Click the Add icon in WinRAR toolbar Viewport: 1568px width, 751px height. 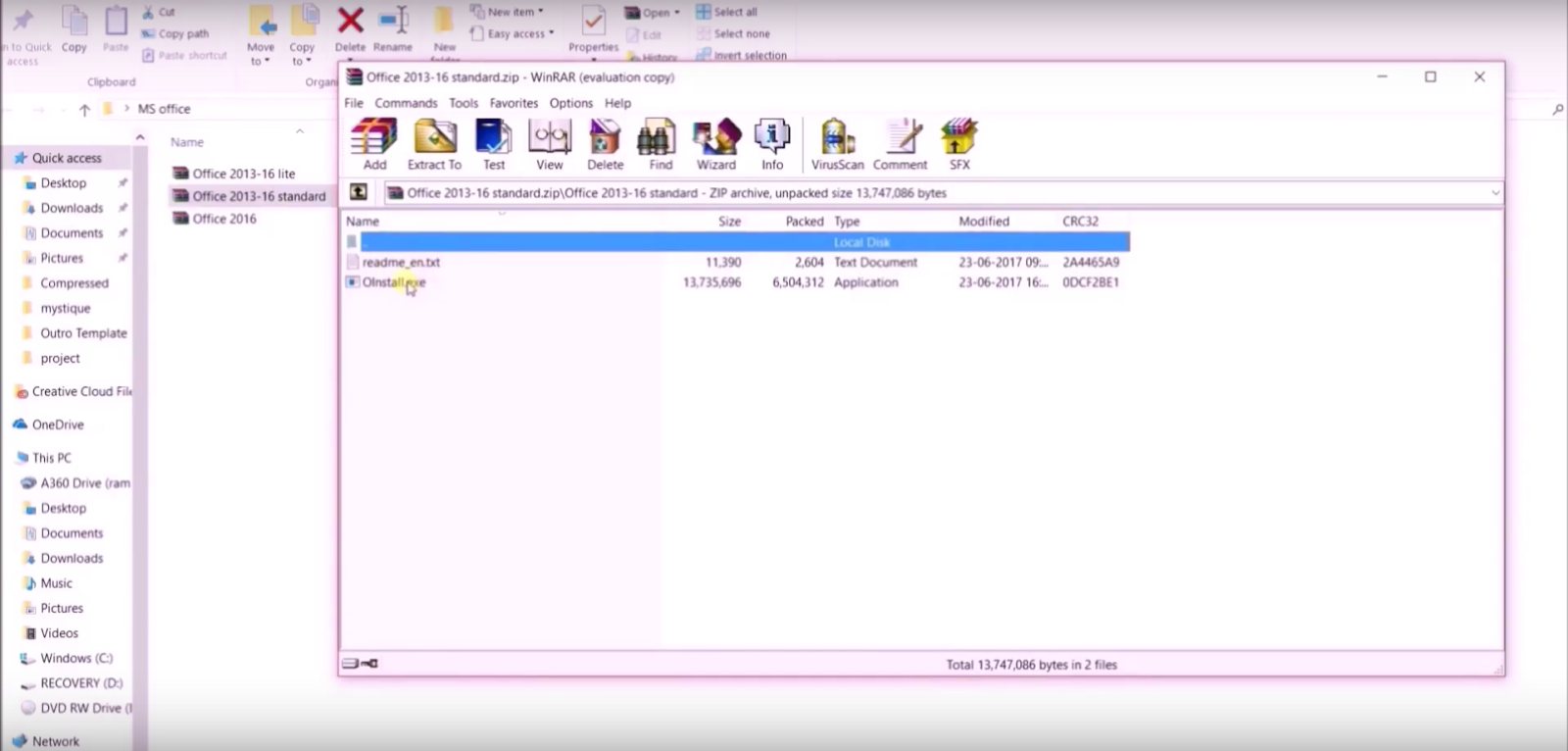pos(374,143)
